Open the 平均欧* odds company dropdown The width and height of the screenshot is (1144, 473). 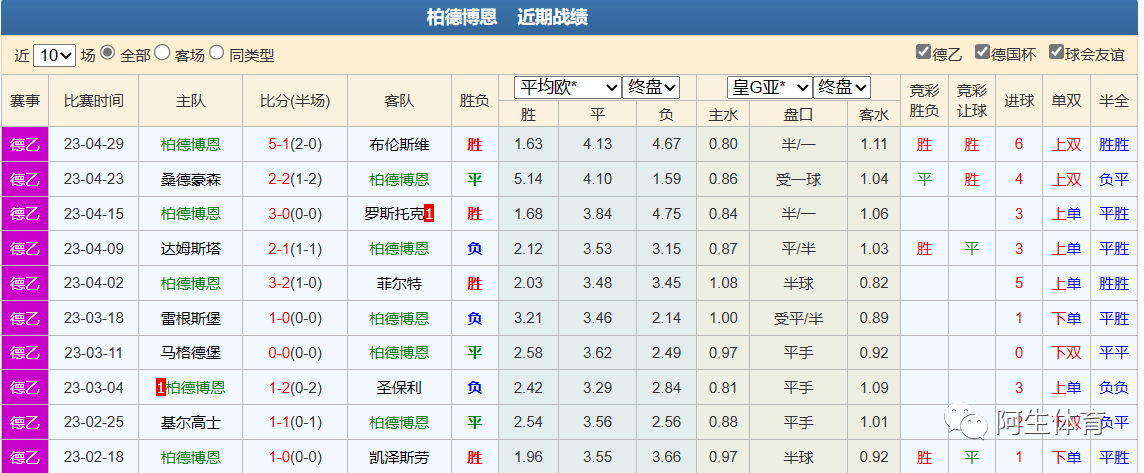(x=568, y=88)
